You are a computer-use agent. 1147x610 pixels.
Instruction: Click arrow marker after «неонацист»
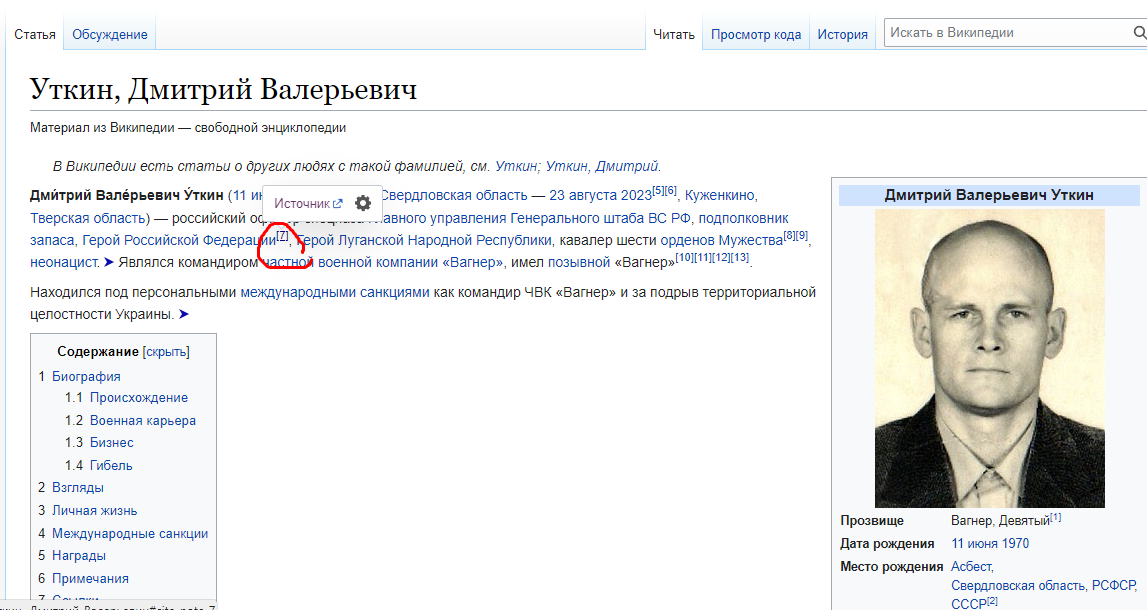coord(108,262)
